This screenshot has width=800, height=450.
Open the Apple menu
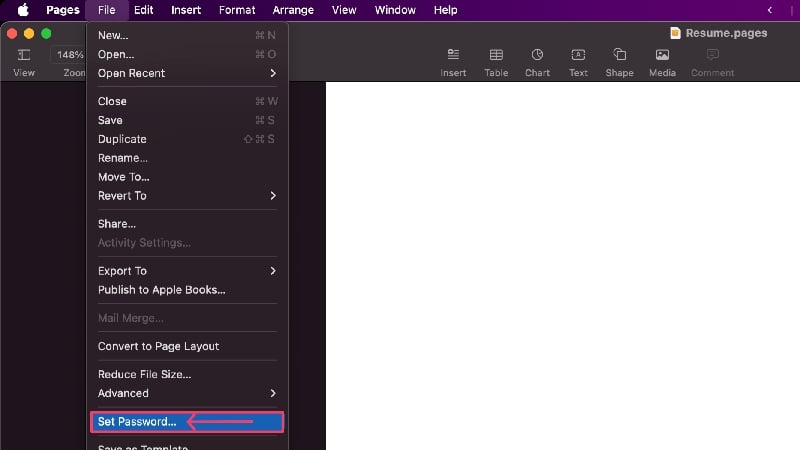click(x=23, y=10)
